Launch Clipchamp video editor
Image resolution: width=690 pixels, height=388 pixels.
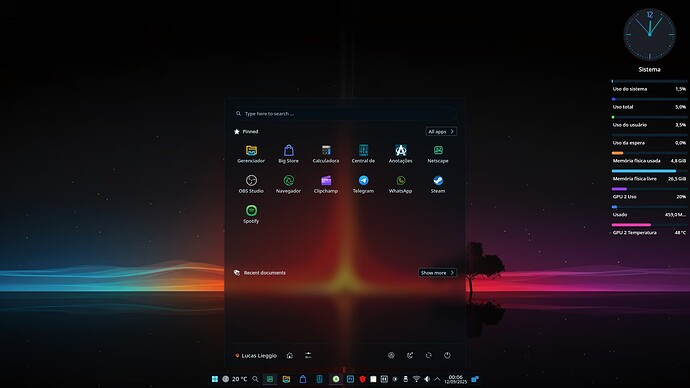(x=326, y=184)
